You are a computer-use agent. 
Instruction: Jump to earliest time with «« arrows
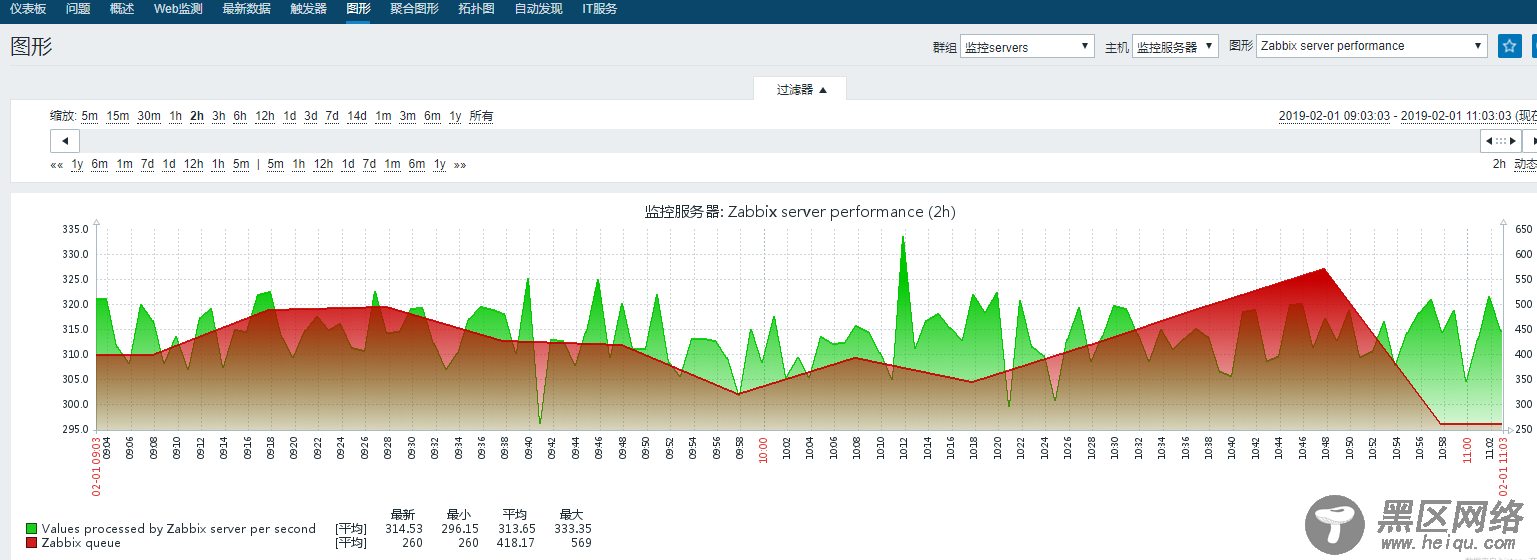tap(57, 164)
